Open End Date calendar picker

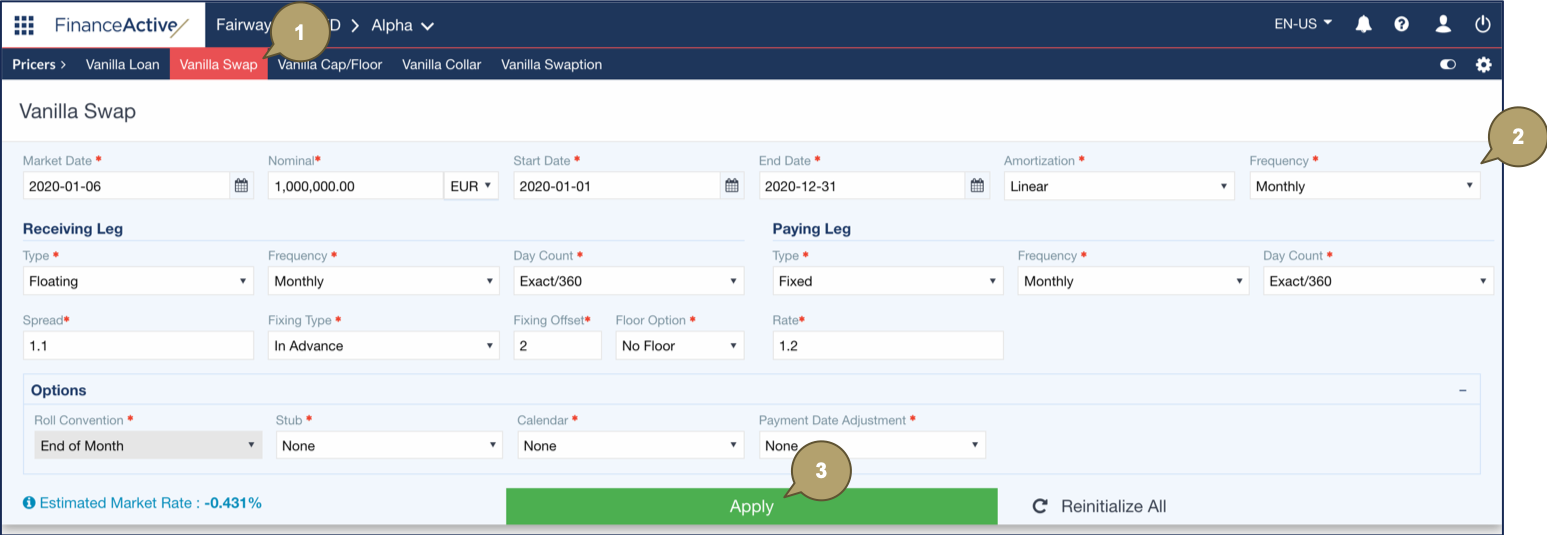977,186
